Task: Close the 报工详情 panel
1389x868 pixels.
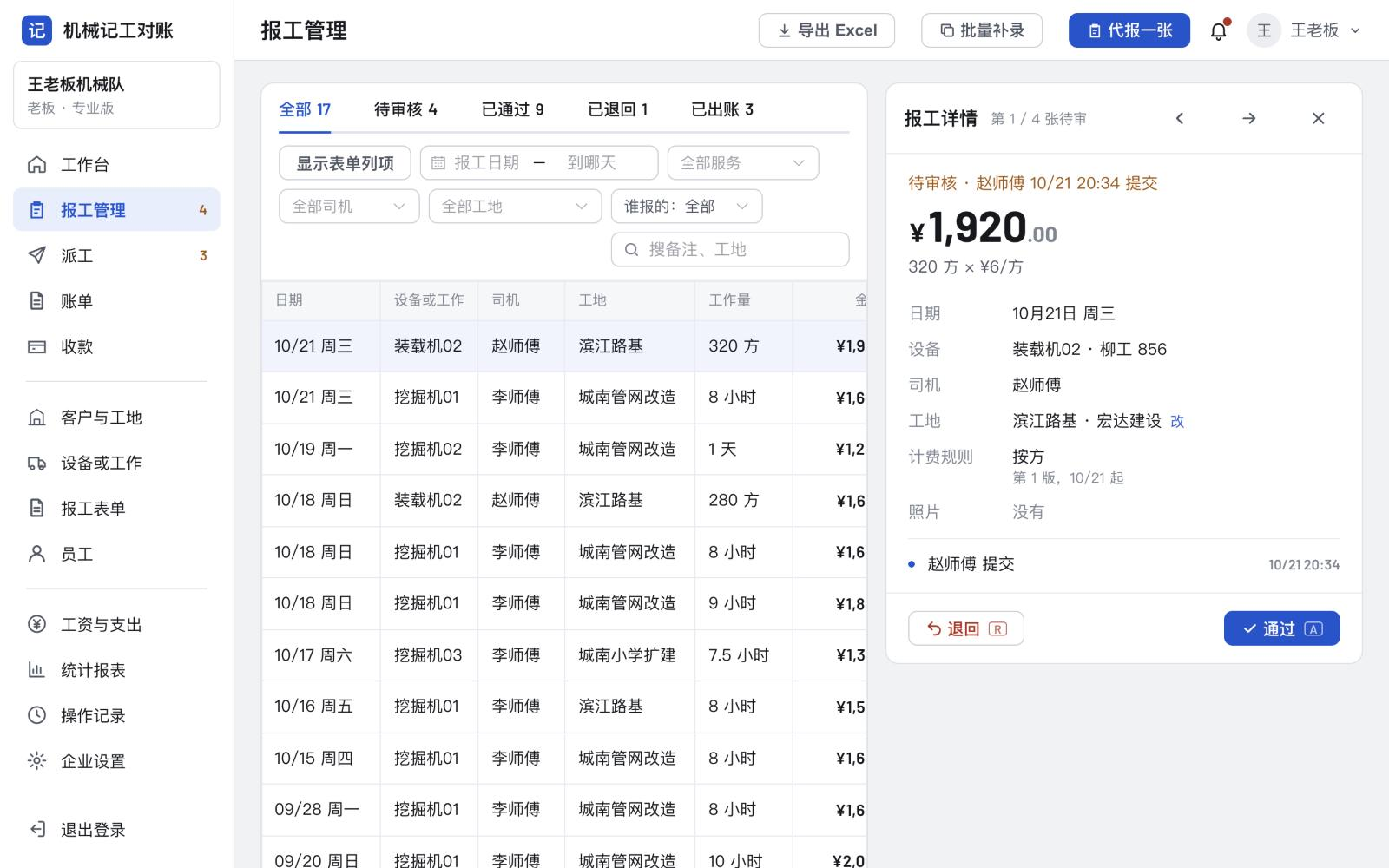Action: [x=1318, y=118]
